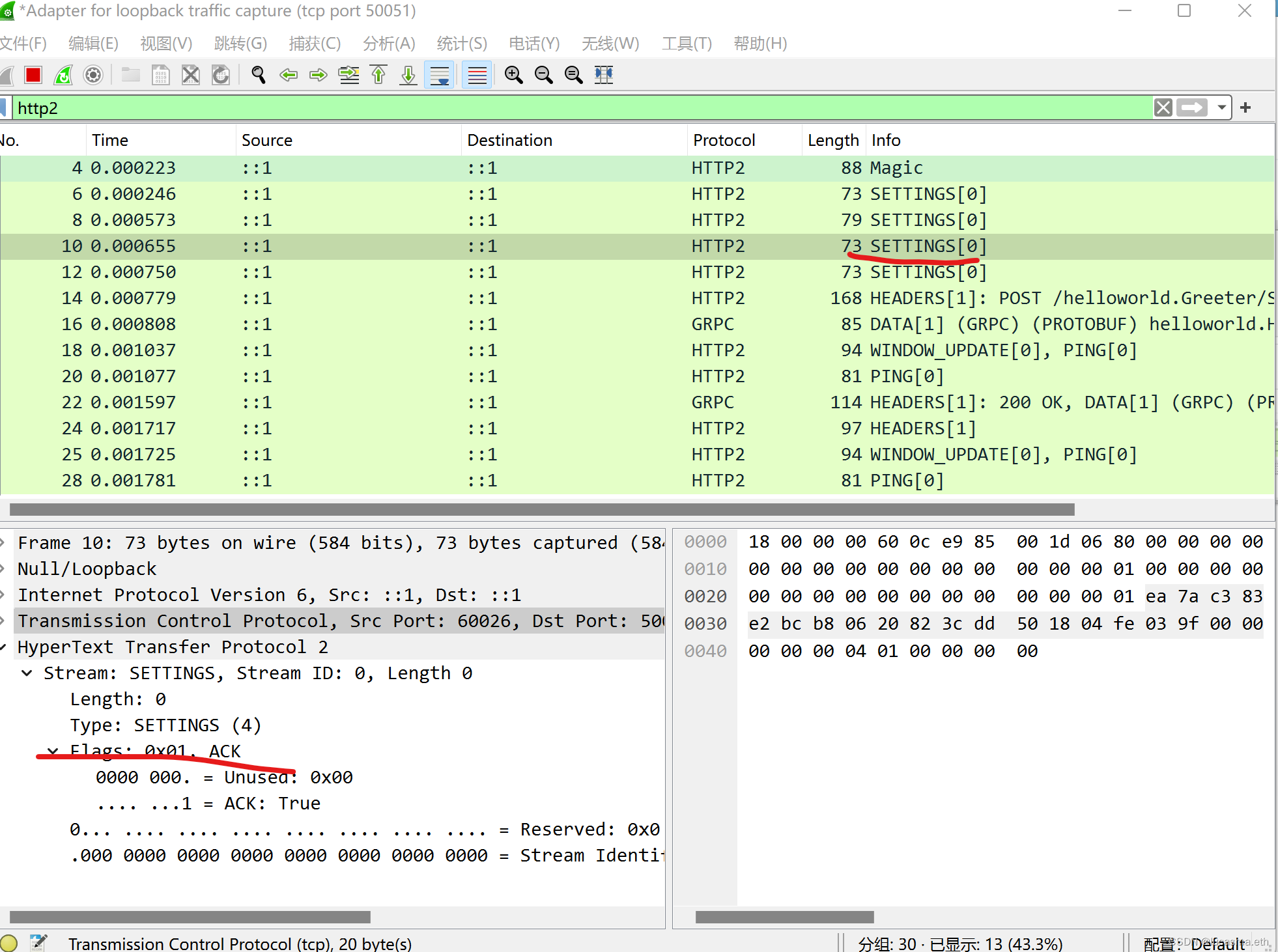Select packet 16 GRPC DATA row

(637, 324)
